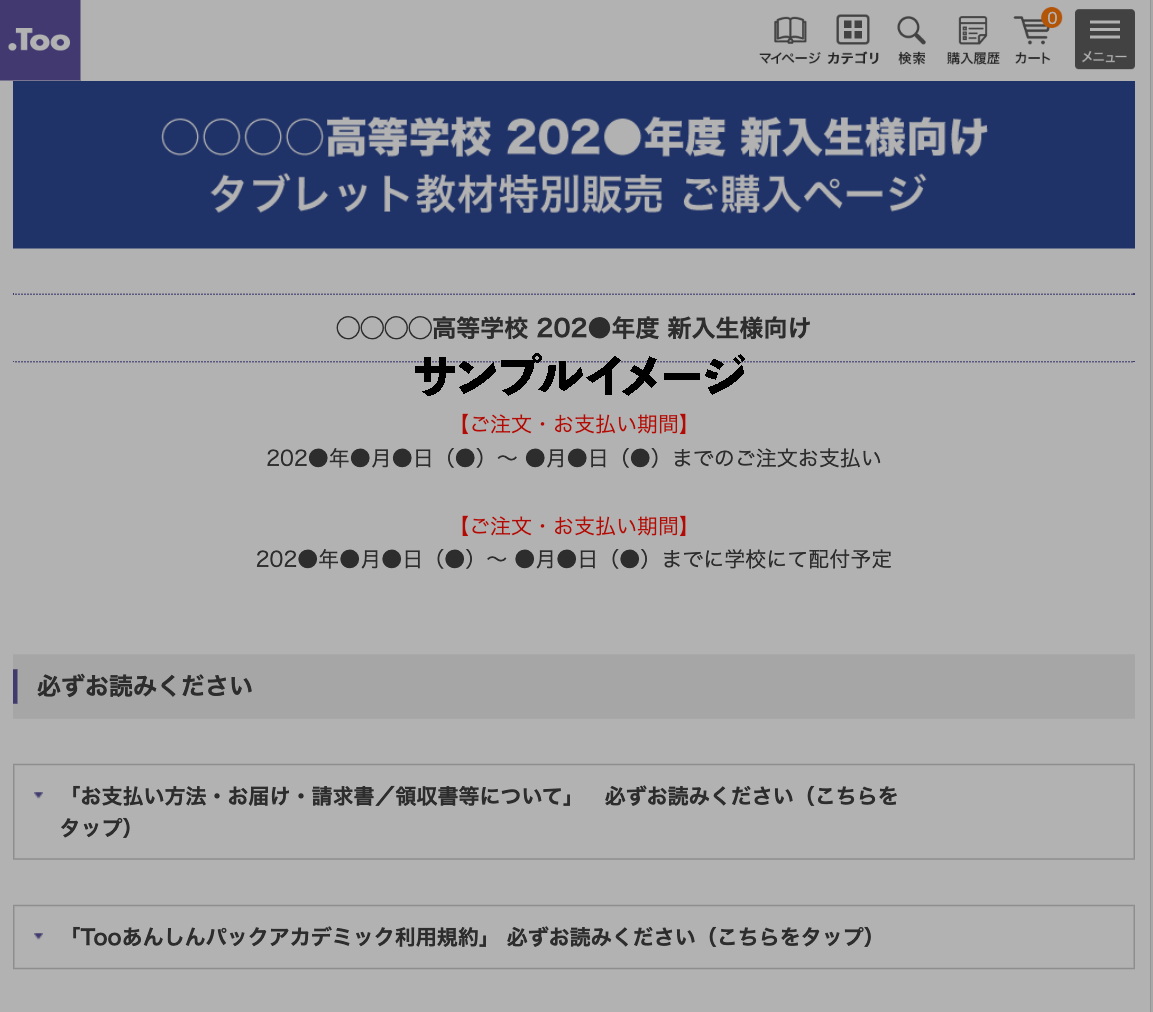Open the カテゴリ grid icon
This screenshot has width=1153, height=1012.
coord(853,30)
